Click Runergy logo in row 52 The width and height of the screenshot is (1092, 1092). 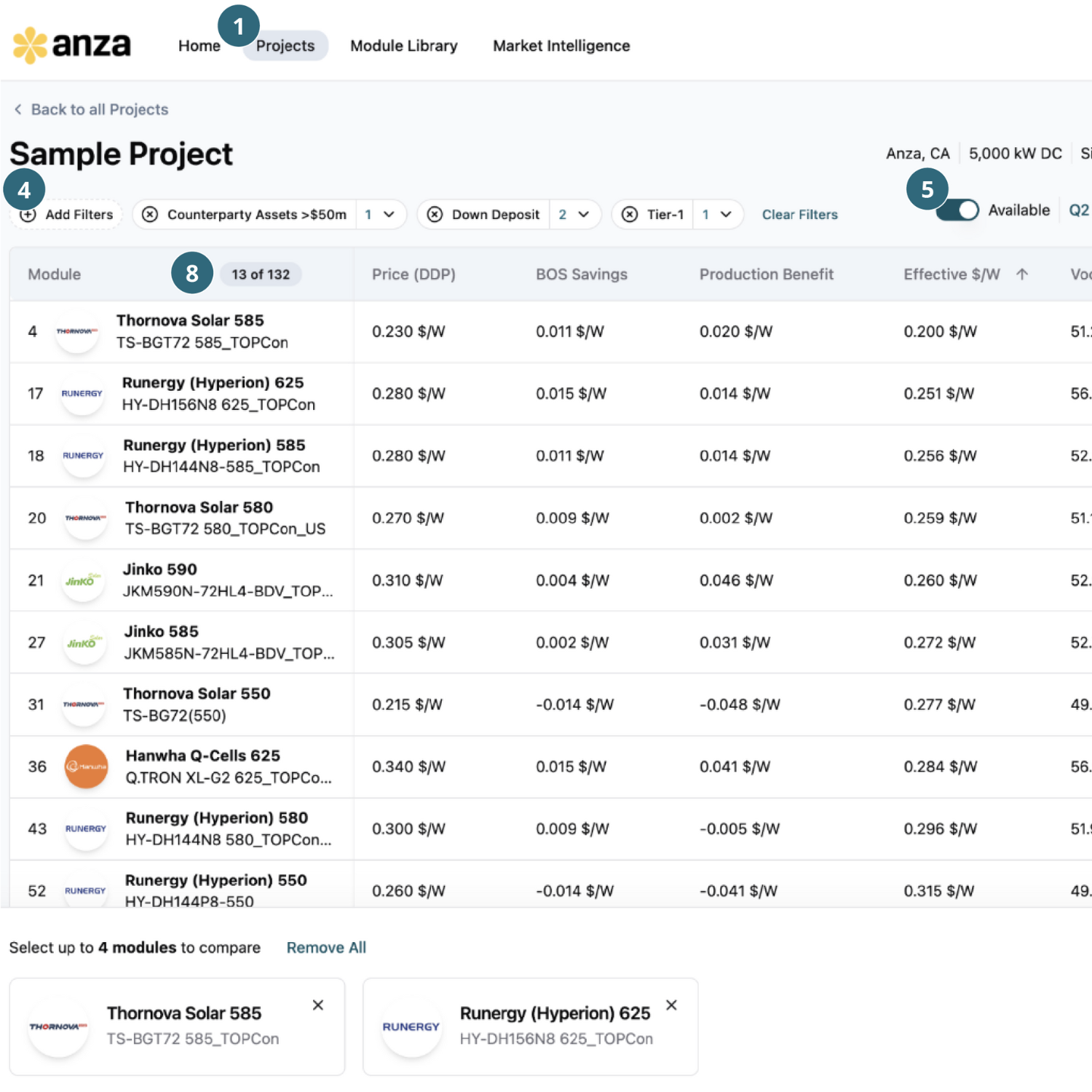pos(85,891)
